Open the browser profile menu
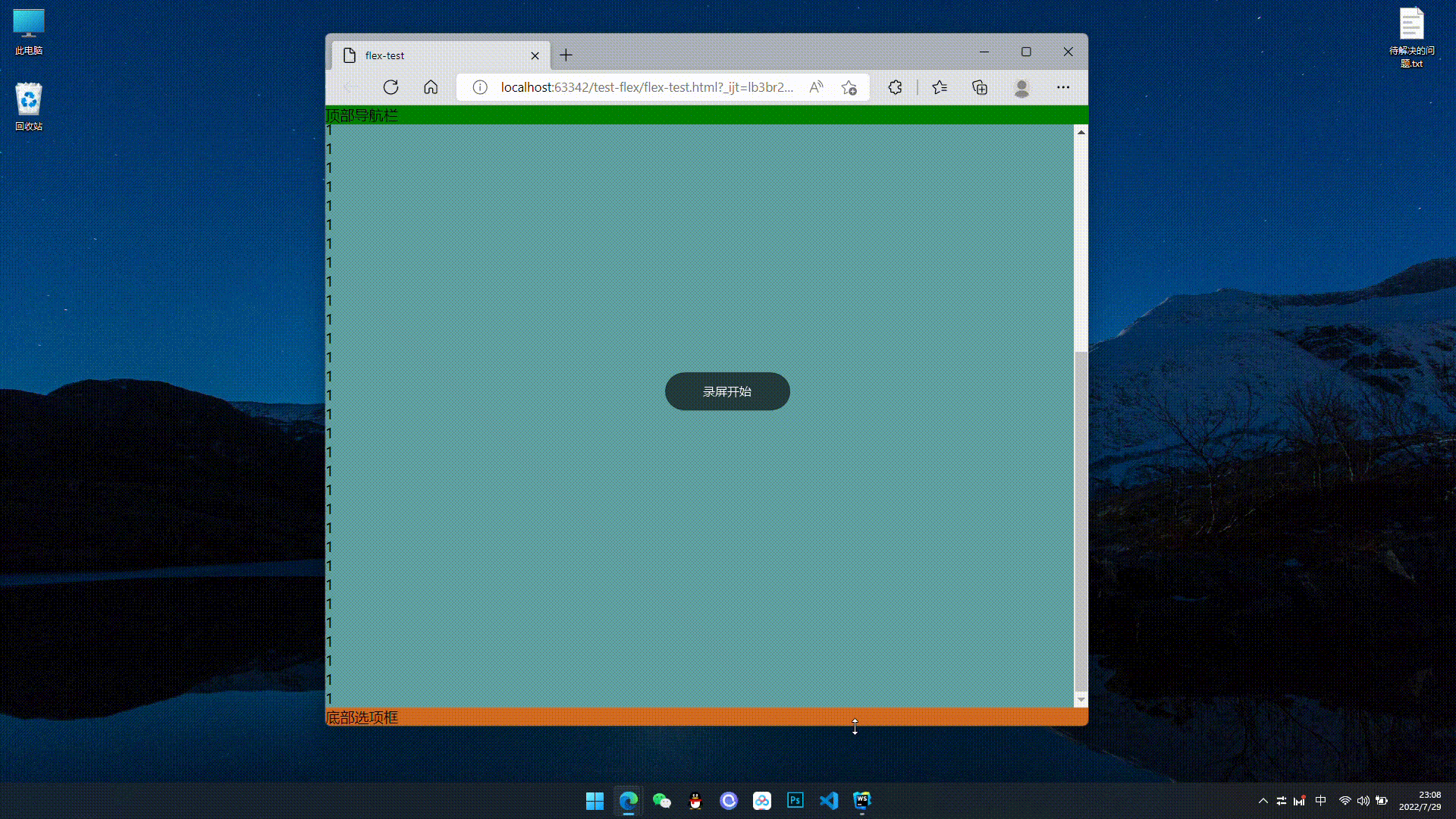 [x=1021, y=87]
